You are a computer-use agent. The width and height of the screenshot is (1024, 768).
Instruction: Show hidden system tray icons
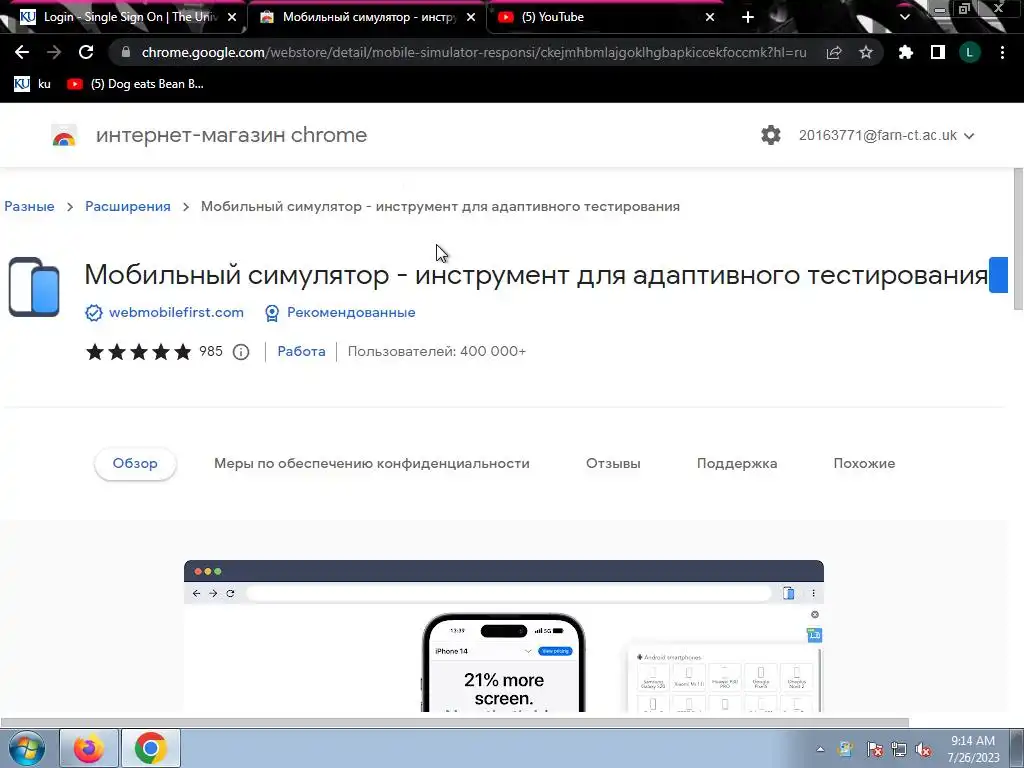point(820,750)
